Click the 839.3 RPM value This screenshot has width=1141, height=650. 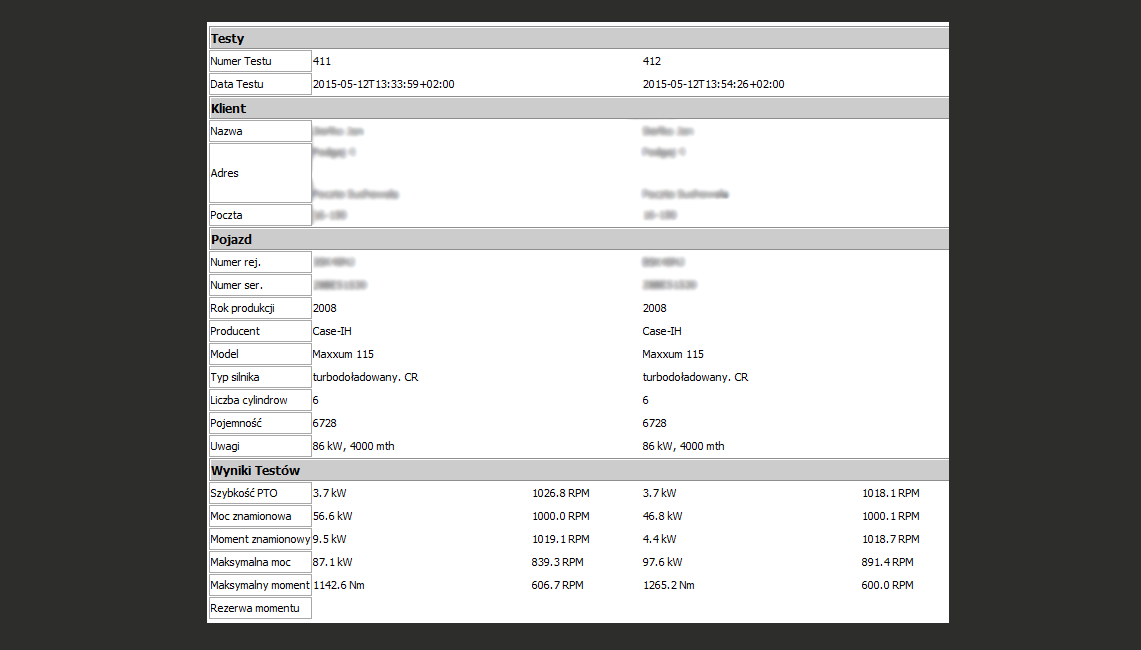[x=557, y=563]
